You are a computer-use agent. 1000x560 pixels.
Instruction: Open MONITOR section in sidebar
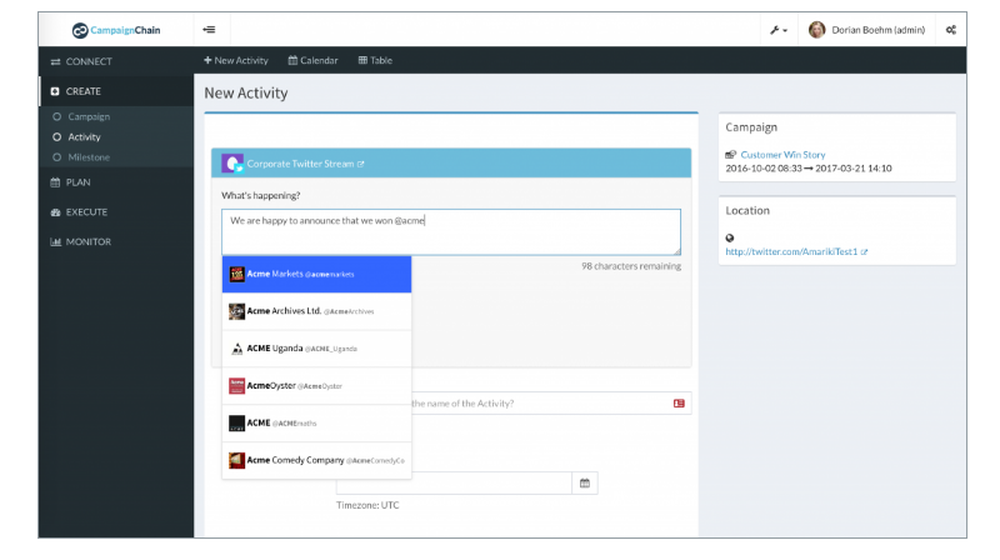click(x=116, y=242)
